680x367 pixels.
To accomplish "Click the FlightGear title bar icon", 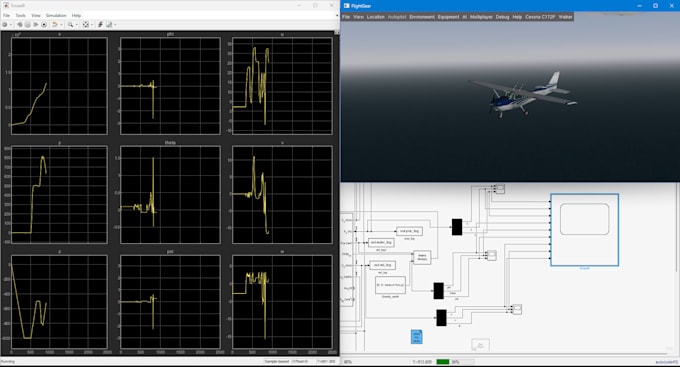I will [x=346, y=6].
